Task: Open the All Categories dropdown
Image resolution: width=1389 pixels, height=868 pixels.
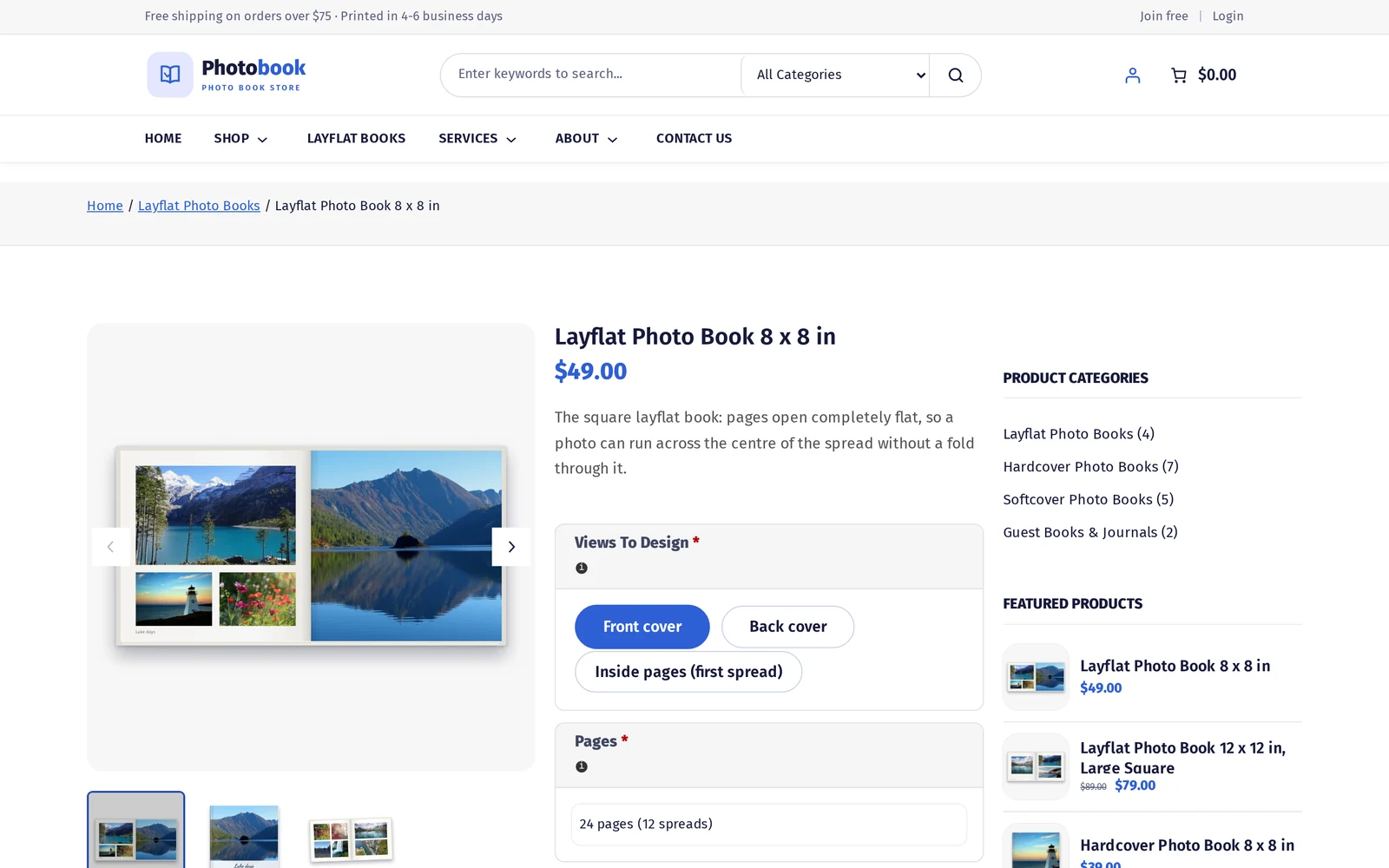Action: click(835, 76)
